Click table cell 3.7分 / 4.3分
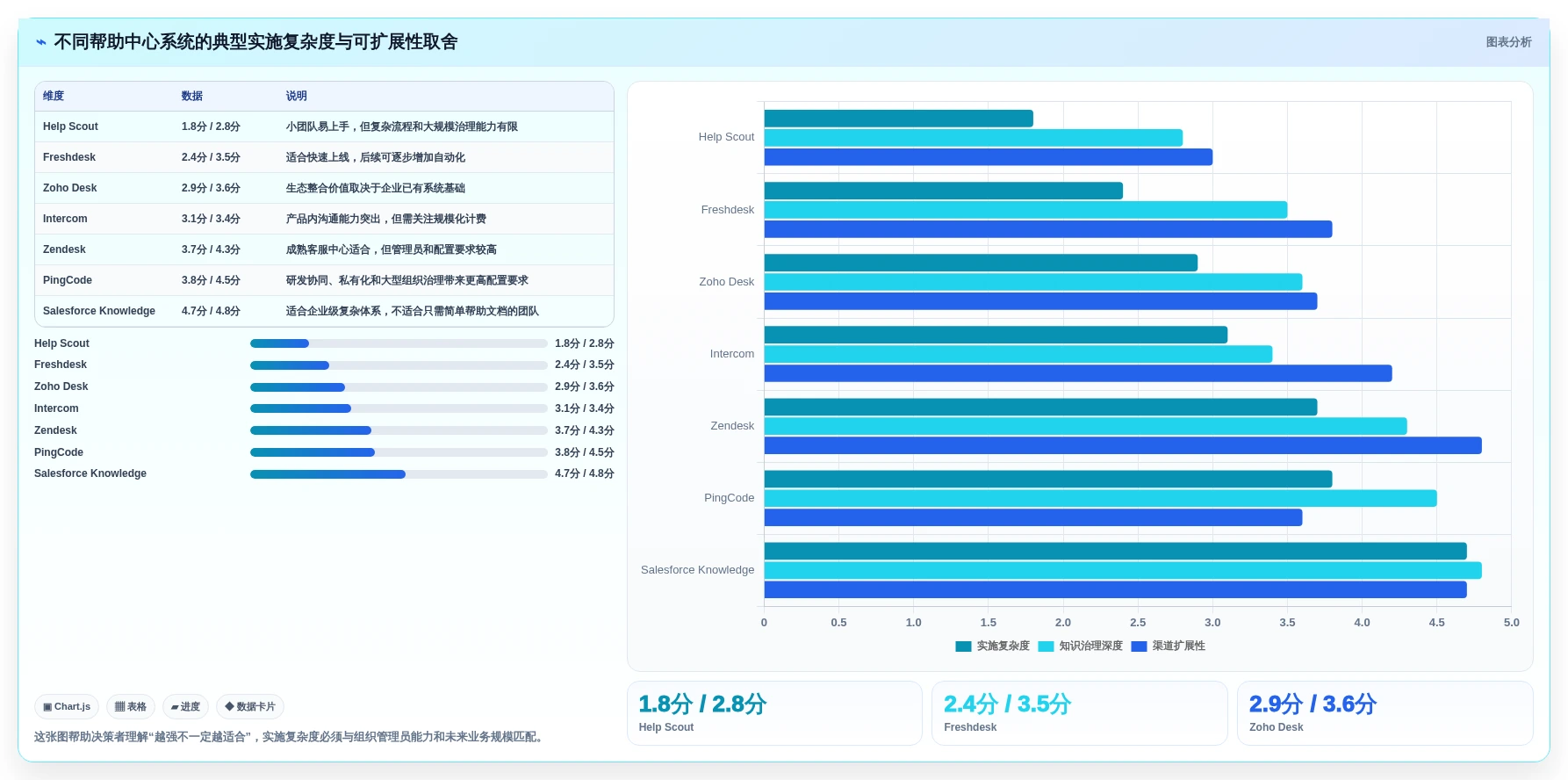This screenshot has height=780, width=1568. tap(211, 249)
